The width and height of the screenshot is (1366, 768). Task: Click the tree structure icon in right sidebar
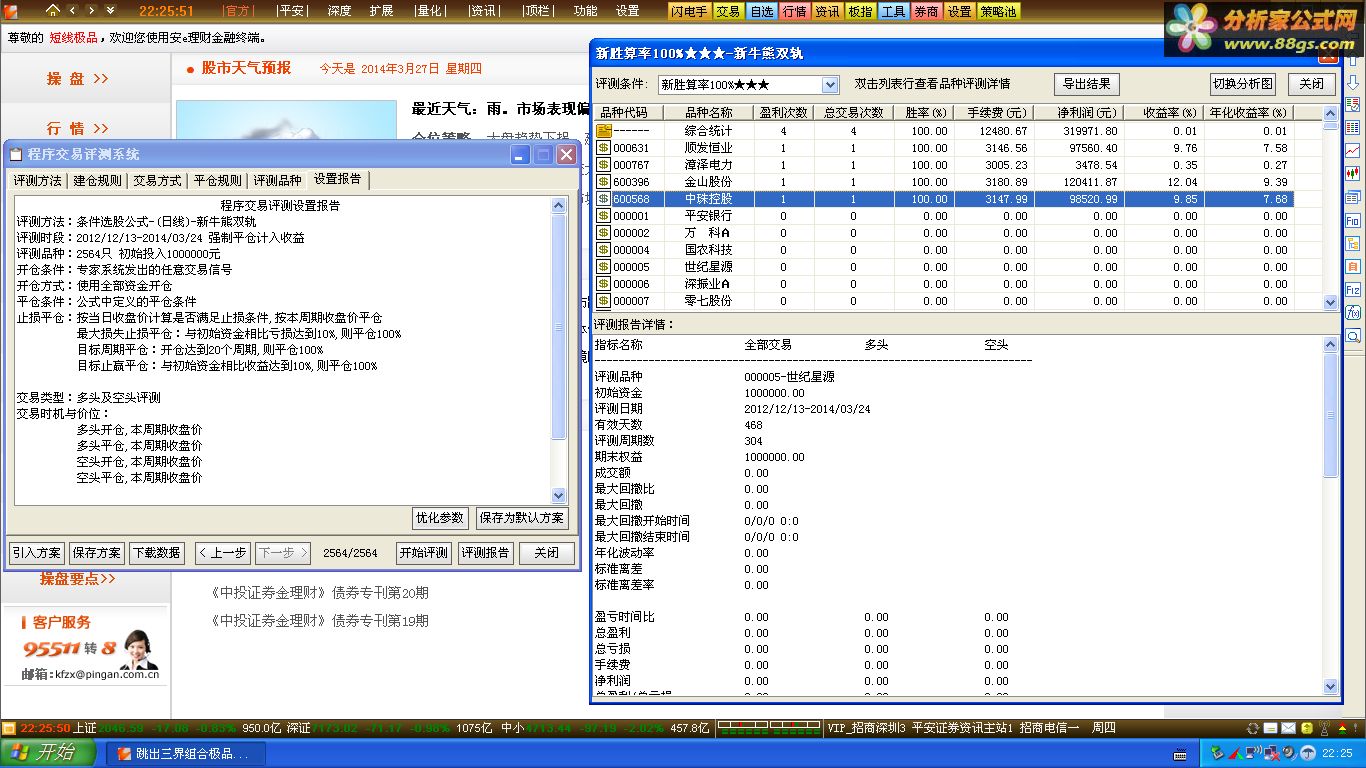[1352, 243]
